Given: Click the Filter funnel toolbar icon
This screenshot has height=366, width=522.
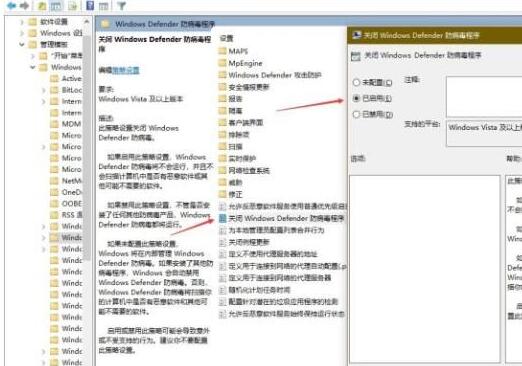Looking at the screenshot, I should (122, 6).
